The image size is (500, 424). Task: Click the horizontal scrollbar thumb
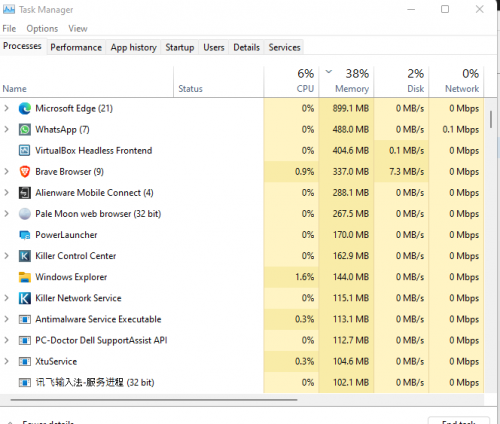click(154, 399)
